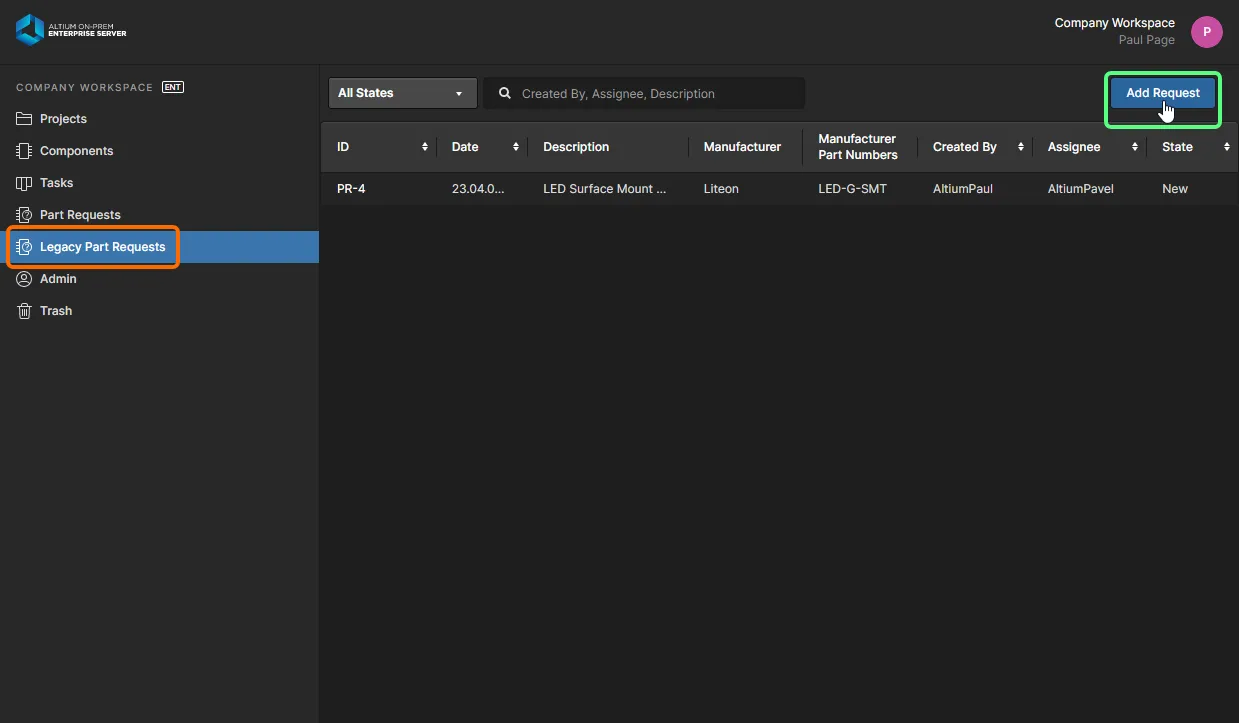Click the Projects folder icon
The height and width of the screenshot is (723, 1239).
pos(24,119)
